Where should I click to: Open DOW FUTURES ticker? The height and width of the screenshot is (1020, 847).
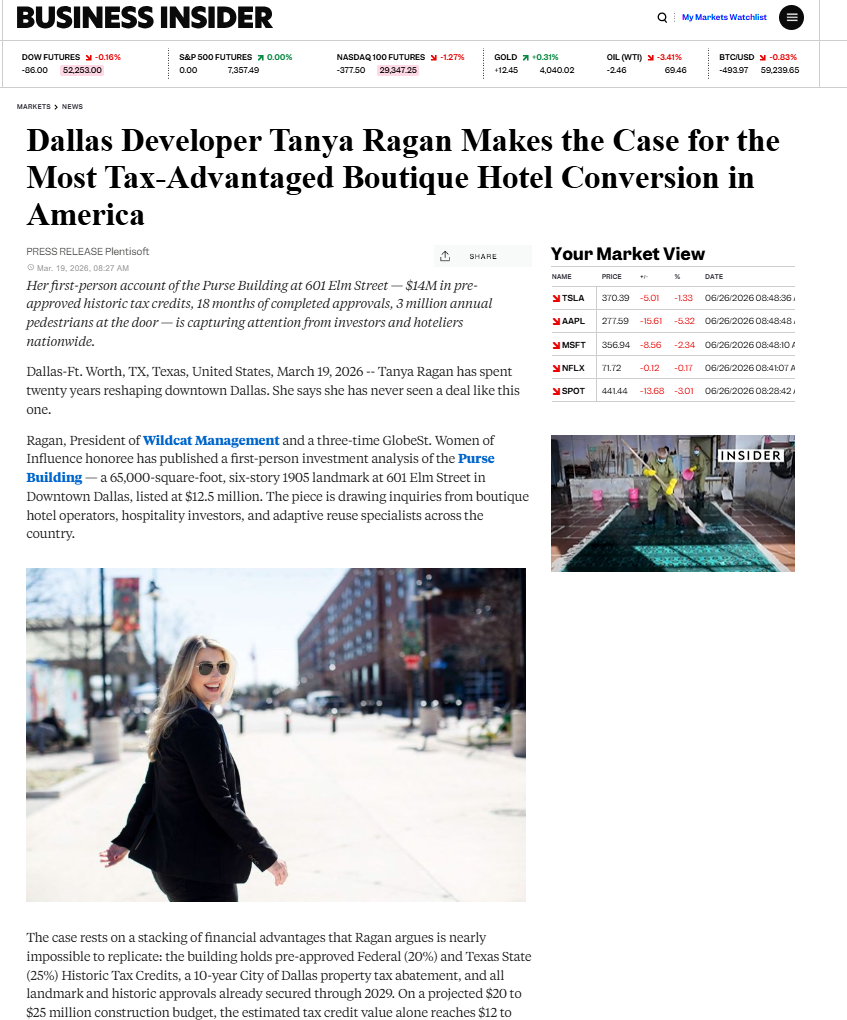coord(51,57)
